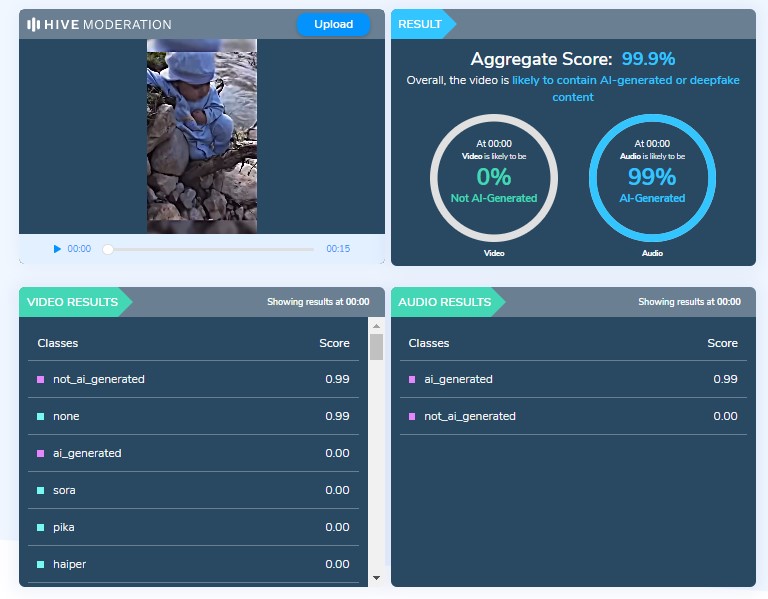Click the video preview thumbnail
Image resolution: width=768 pixels, height=599 pixels.
202,136
